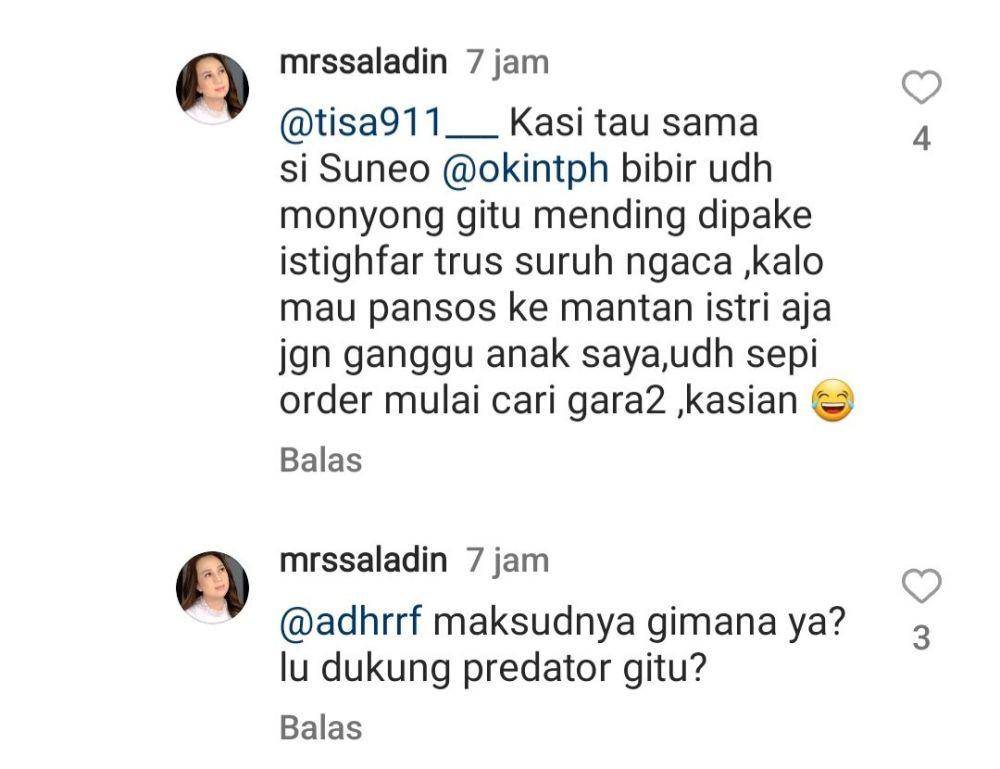
Task: Tap the heart on the @adhrrf reply
Action: click(922, 585)
